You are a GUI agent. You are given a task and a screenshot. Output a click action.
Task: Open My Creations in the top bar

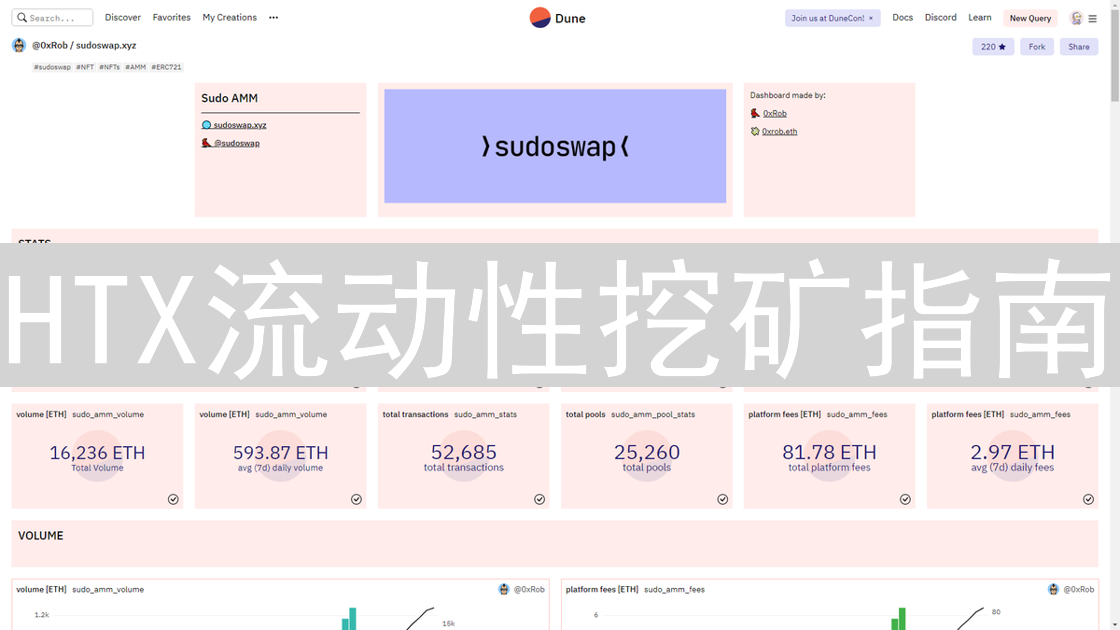pyautogui.click(x=229, y=17)
